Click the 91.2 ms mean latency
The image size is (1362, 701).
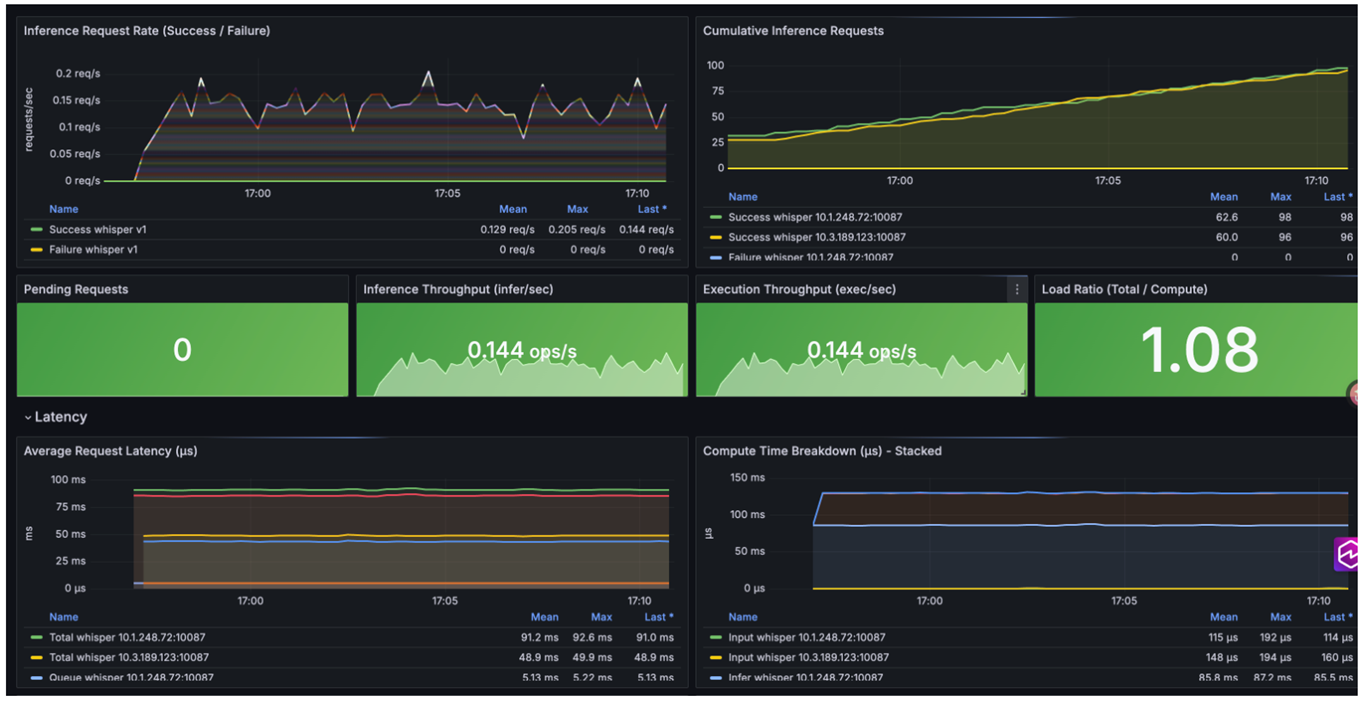click(540, 637)
